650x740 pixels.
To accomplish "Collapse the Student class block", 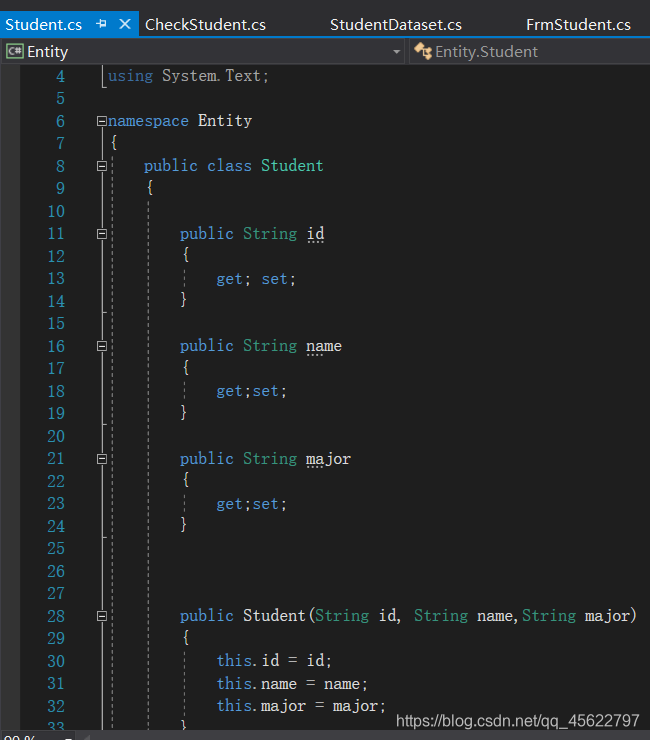I will pos(101,166).
